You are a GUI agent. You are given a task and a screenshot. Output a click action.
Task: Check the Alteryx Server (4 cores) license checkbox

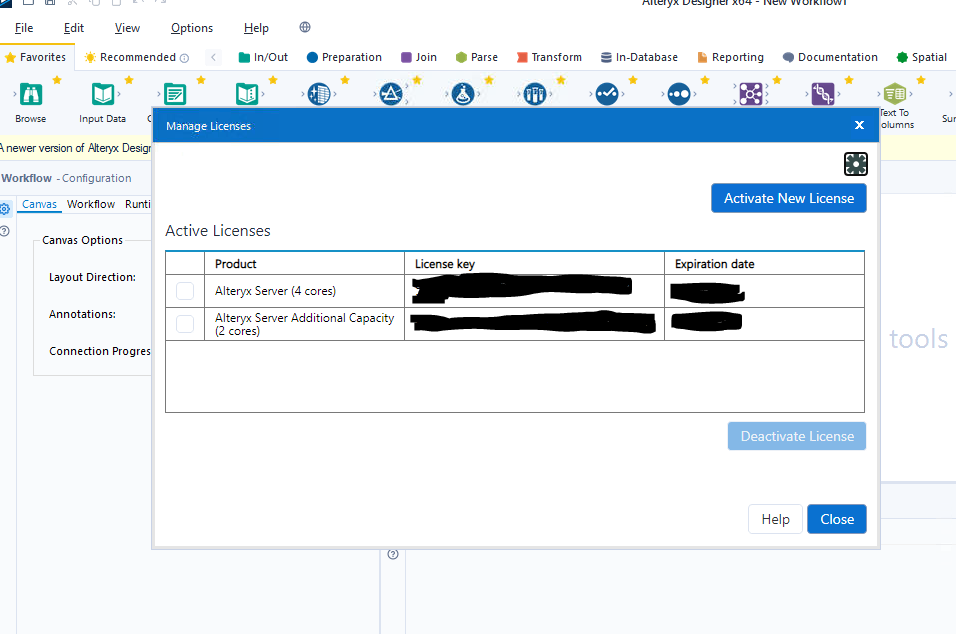(x=186, y=290)
